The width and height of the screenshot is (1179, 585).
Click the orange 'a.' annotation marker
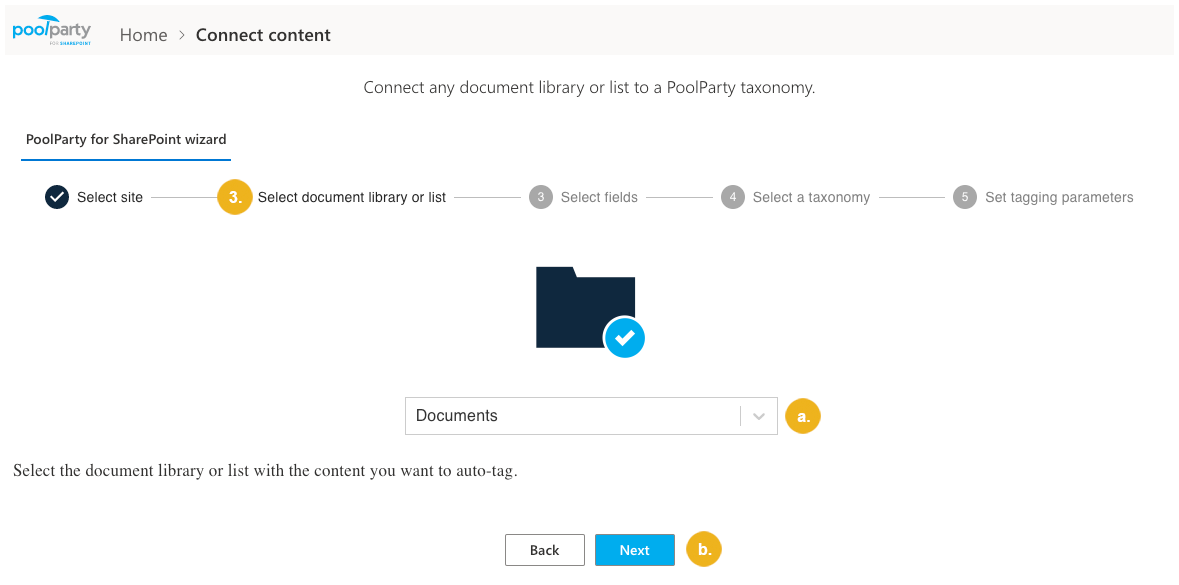click(x=803, y=415)
